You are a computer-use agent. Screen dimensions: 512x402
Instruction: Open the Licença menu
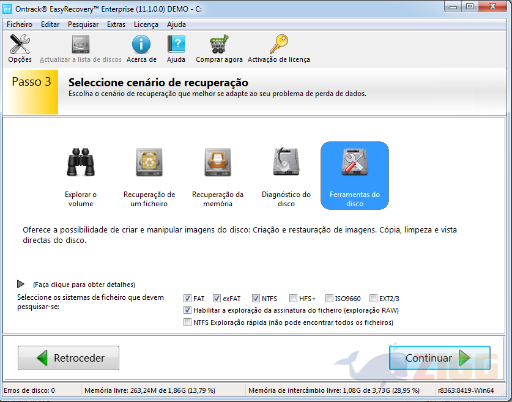[x=146, y=24]
